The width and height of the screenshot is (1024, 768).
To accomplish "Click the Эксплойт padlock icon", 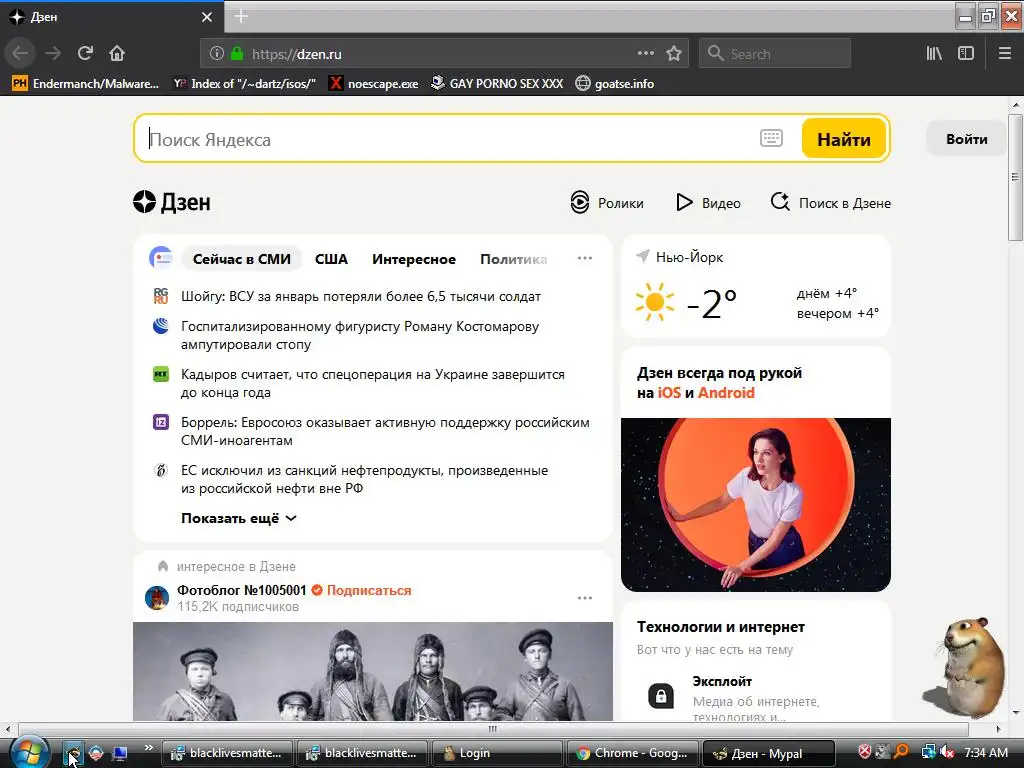I will tap(661, 696).
